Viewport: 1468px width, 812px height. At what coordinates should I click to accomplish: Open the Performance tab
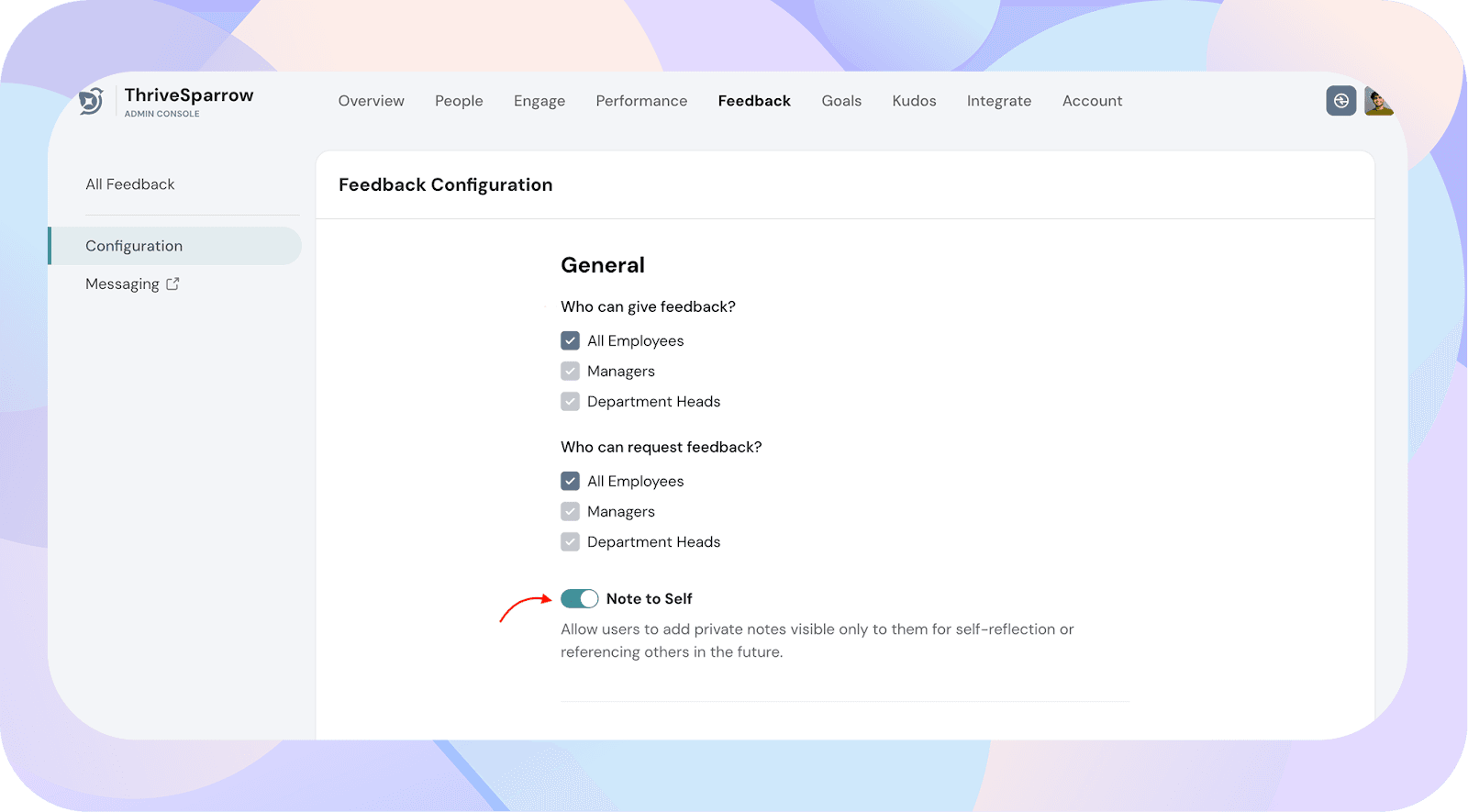pos(641,101)
